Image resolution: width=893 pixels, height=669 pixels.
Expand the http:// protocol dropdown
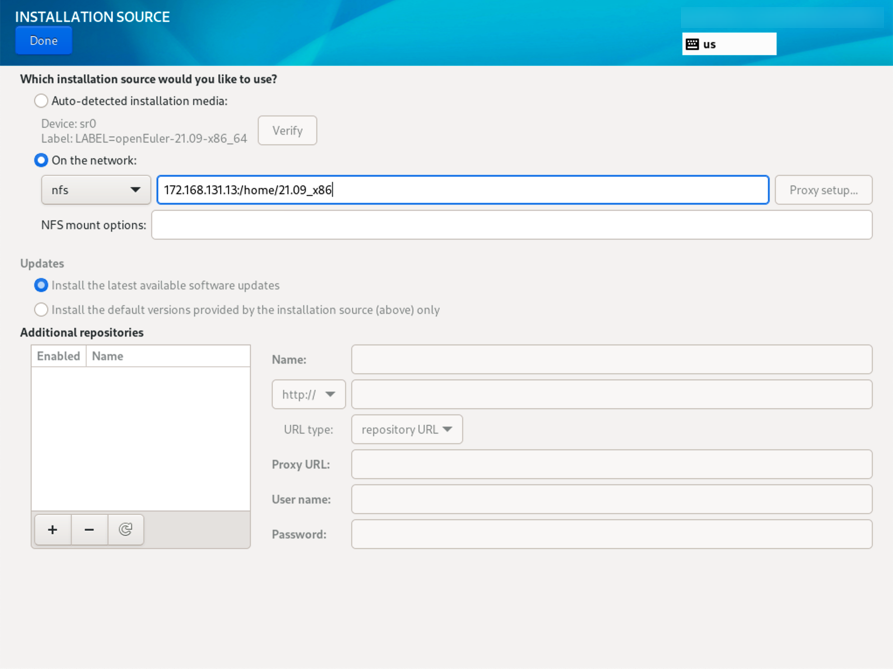pyautogui.click(x=308, y=394)
